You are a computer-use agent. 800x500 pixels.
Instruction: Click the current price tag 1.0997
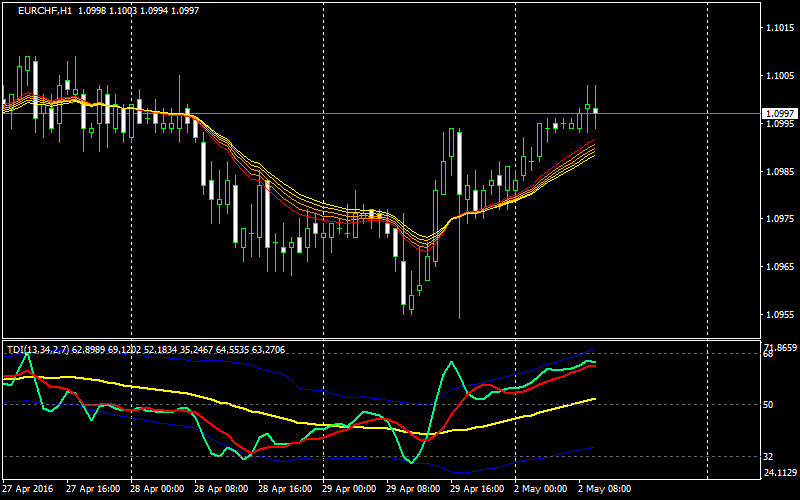click(x=780, y=113)
